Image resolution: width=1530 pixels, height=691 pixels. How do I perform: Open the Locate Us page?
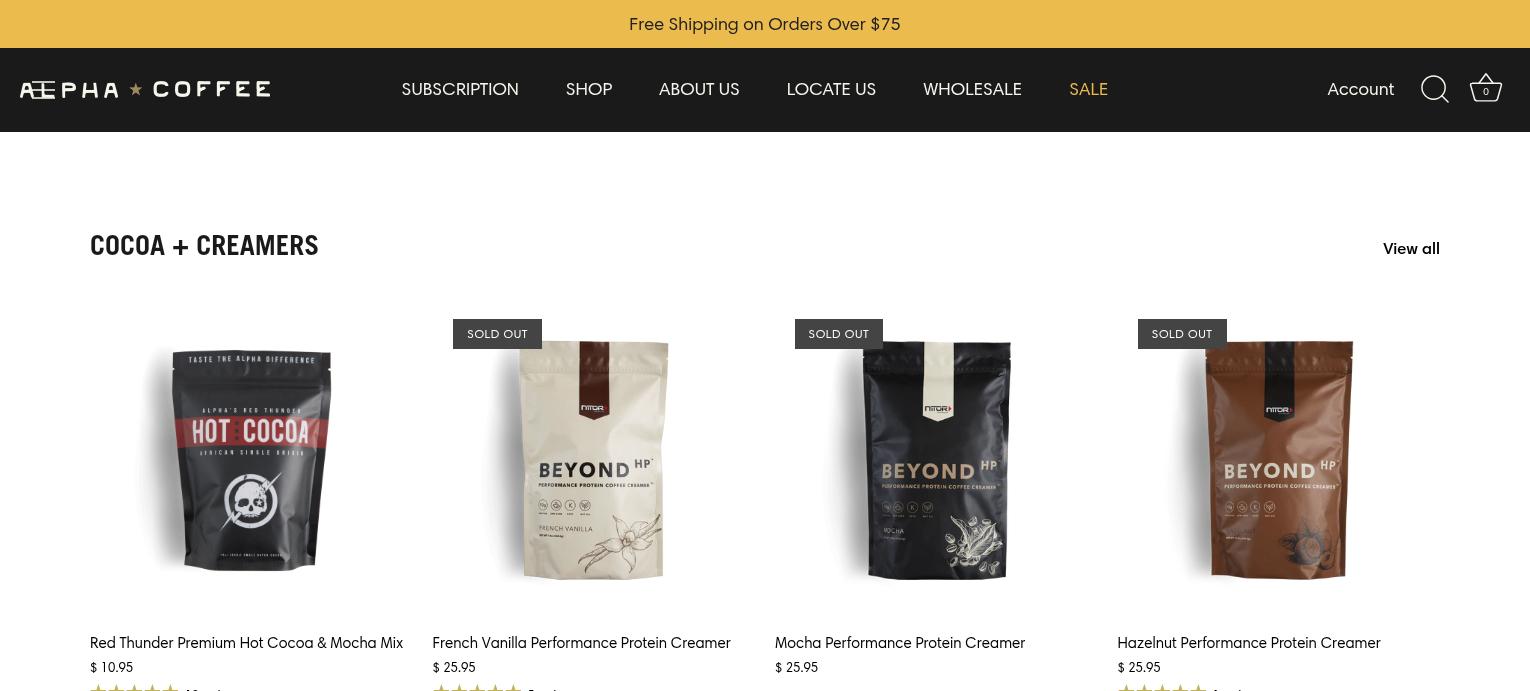click(x=831, y=89)
